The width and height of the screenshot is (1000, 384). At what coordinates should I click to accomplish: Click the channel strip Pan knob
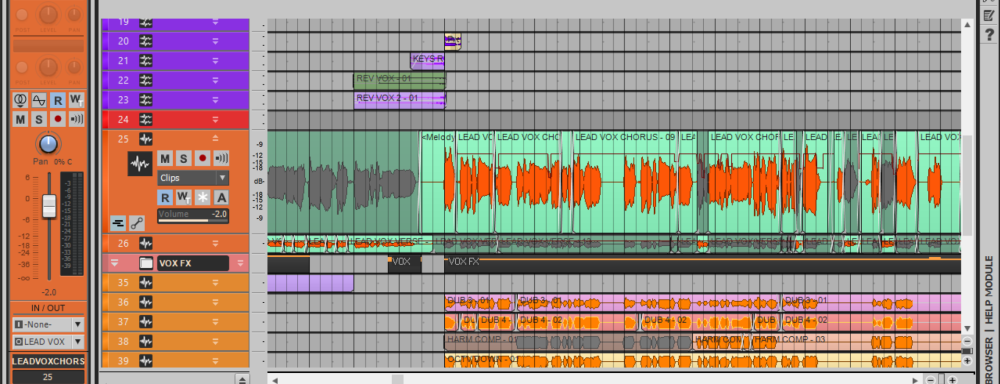[x=48, y=143]
